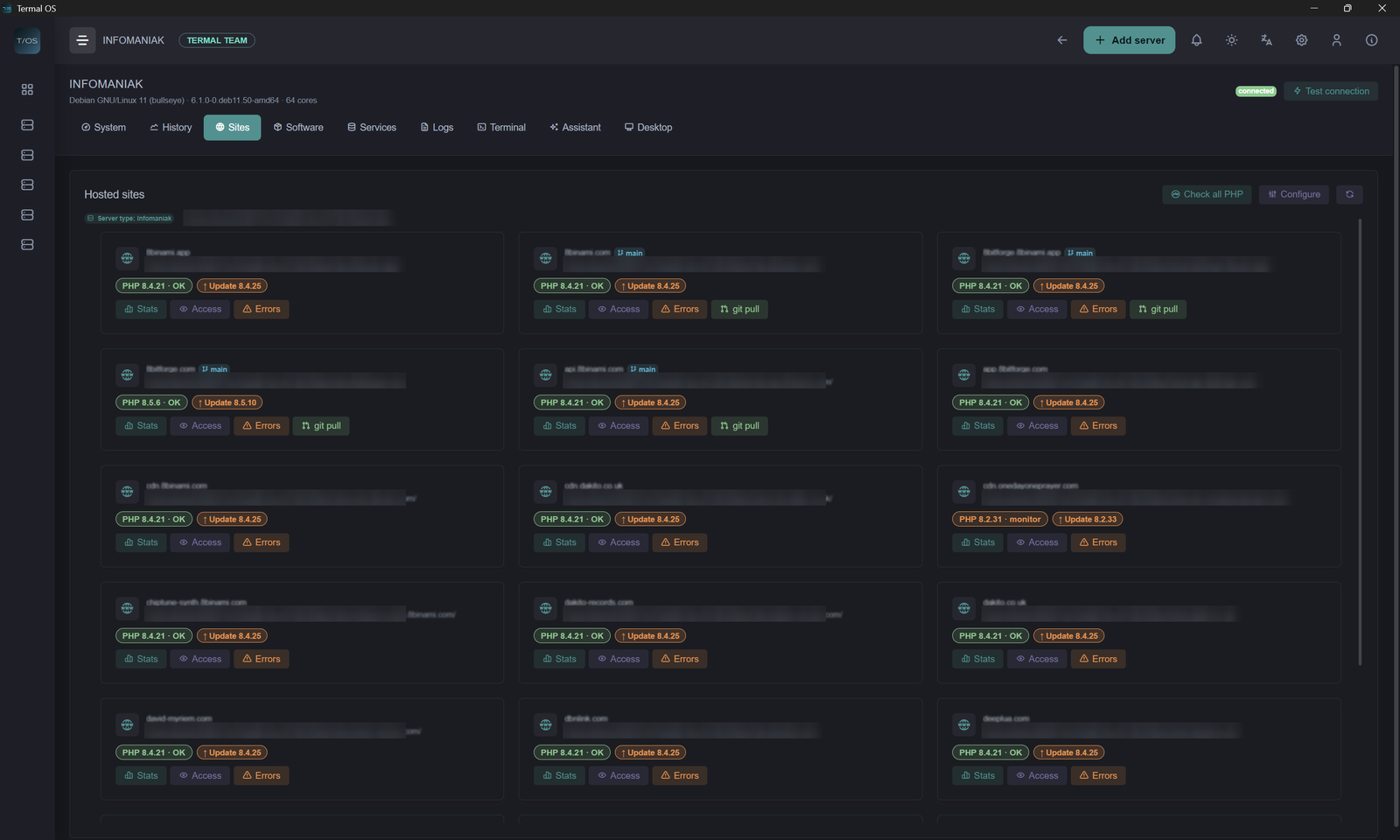Click the green connected status badge
The image size is (1400, 840).
point(1256,91)
